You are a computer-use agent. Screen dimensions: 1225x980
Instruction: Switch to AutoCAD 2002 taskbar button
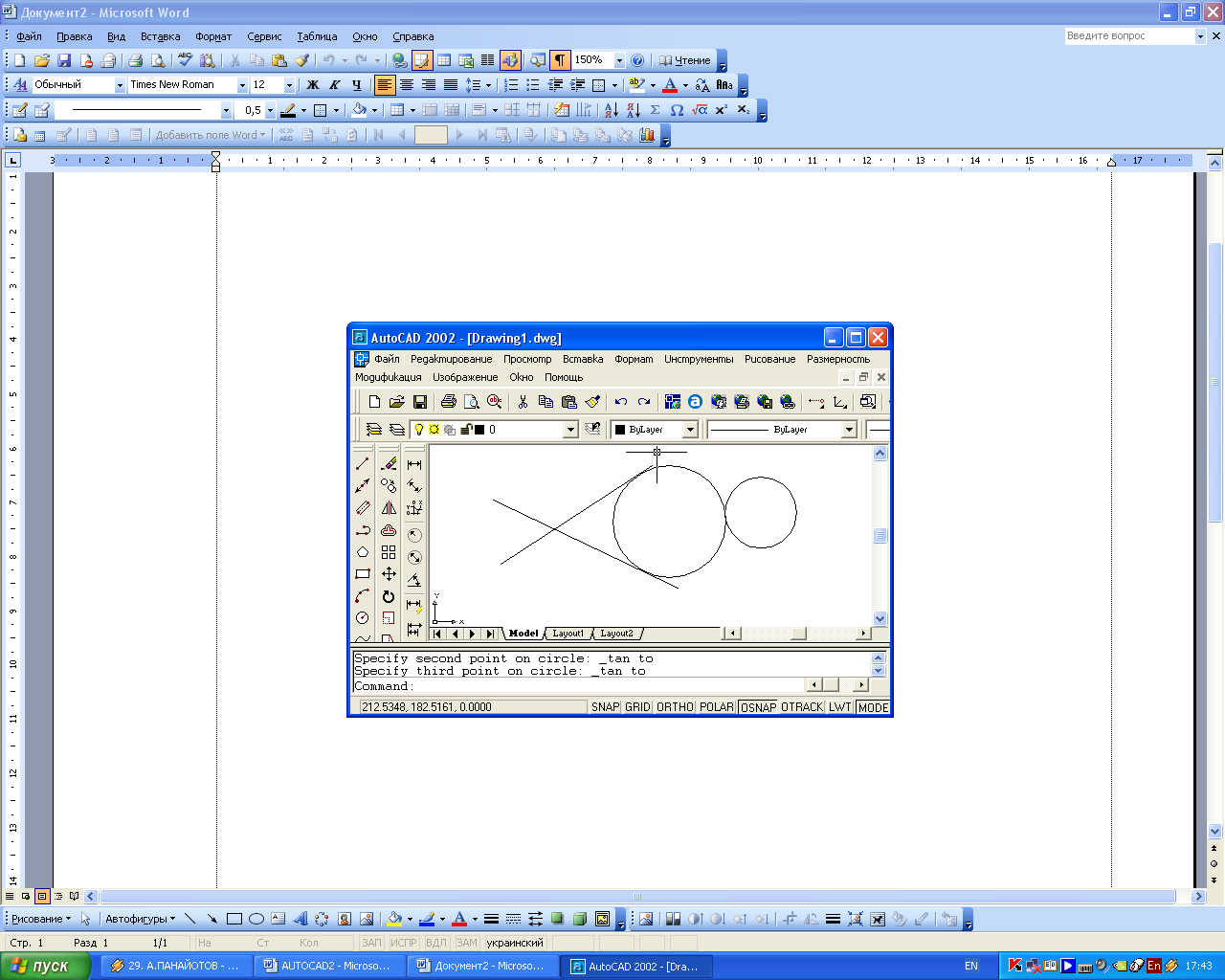(635, 966)
